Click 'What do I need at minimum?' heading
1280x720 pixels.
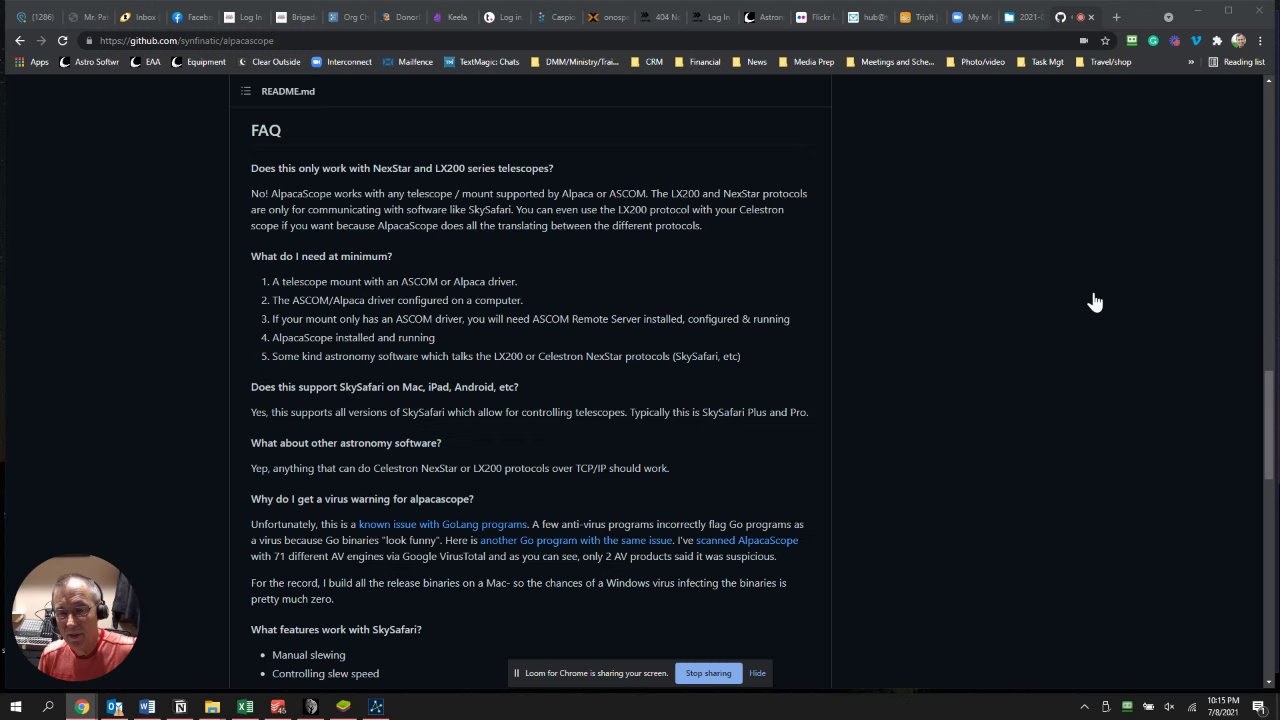pos(321,256)
